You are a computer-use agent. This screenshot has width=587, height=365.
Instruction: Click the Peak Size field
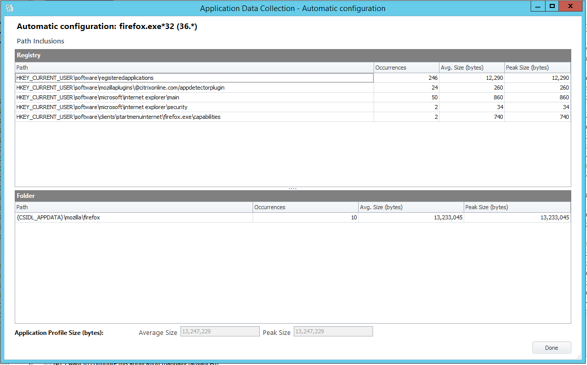click(333, 332)
